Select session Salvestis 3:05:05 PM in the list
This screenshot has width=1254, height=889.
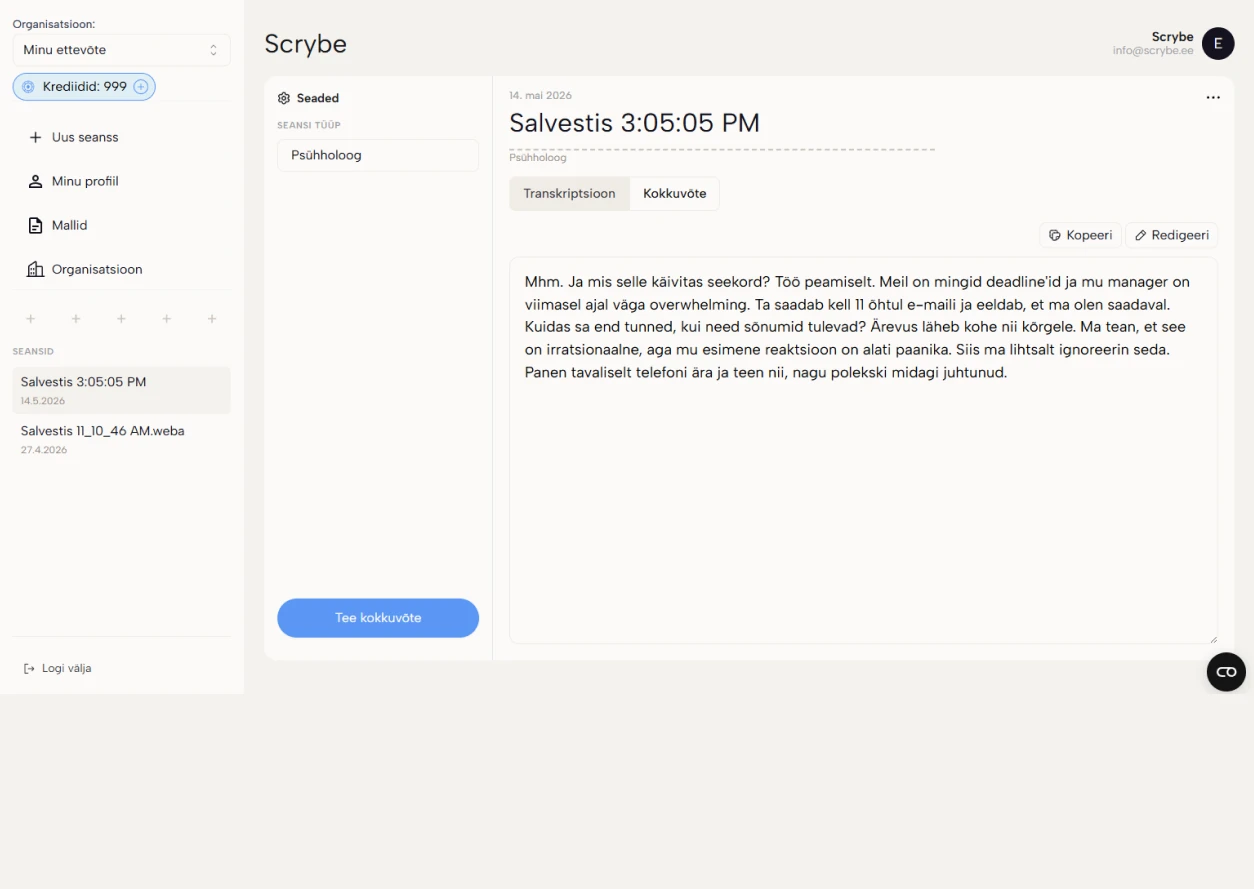pyautogui.click(x=121, y=390)
